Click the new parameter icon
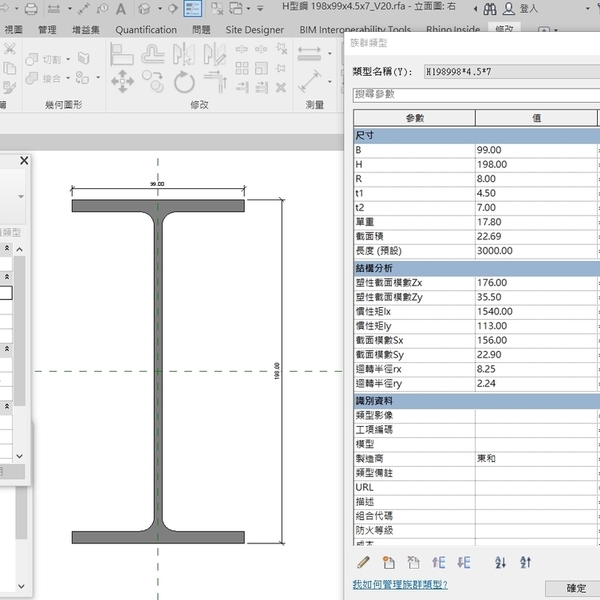This screenshot has height=600, width=600. pyautogui.click(x=389, y=562)
